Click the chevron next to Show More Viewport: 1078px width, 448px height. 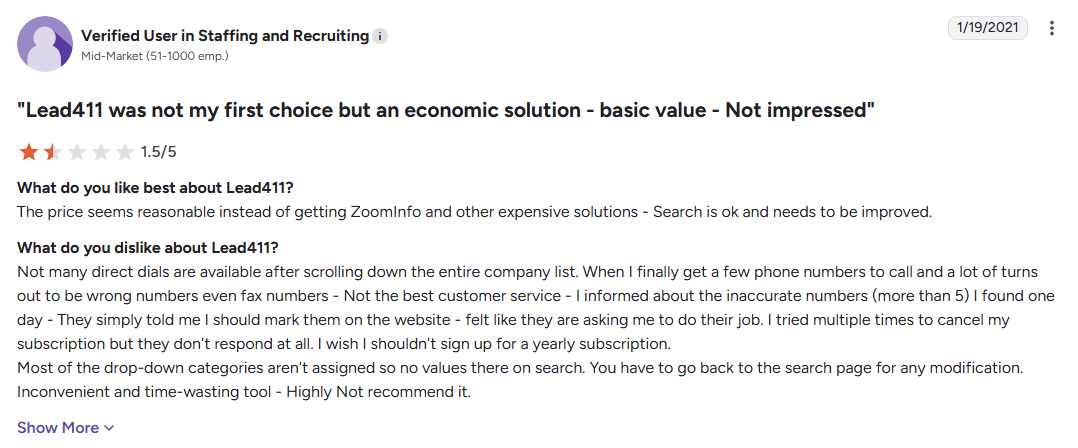point(109,429)
